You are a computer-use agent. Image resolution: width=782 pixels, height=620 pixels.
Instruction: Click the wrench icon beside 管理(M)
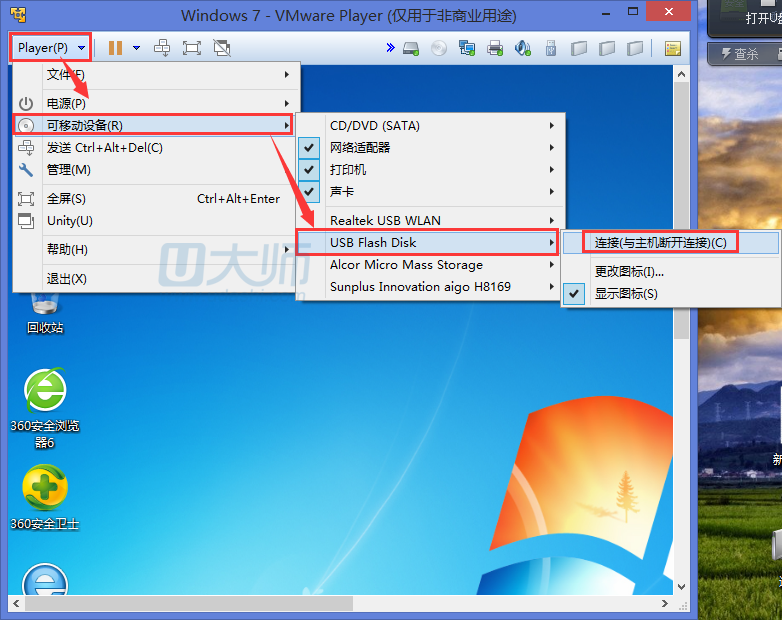26,170
